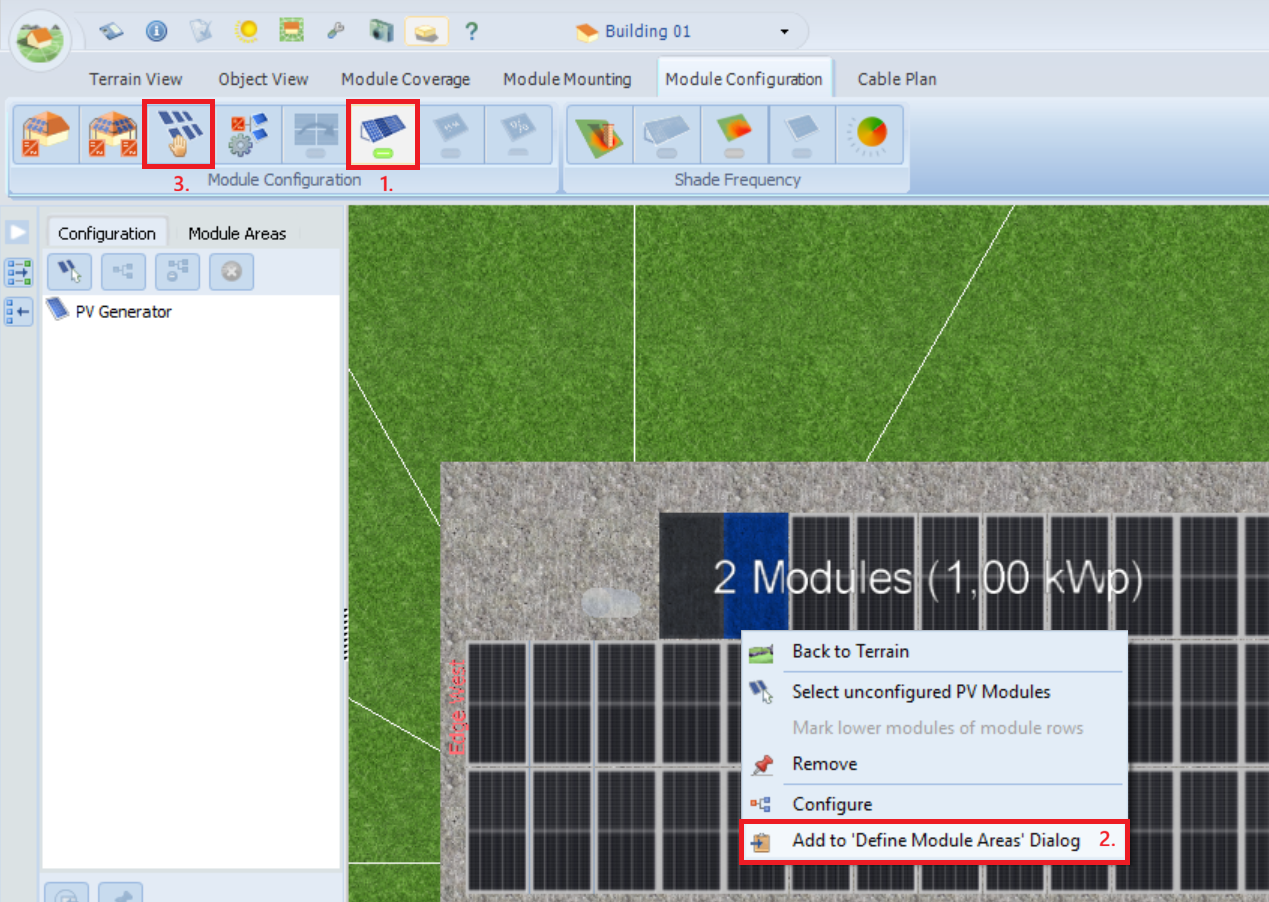Click the blue highlighted PV module
The width and height of the screenshot is (1269, 902).
pos(755,574)
